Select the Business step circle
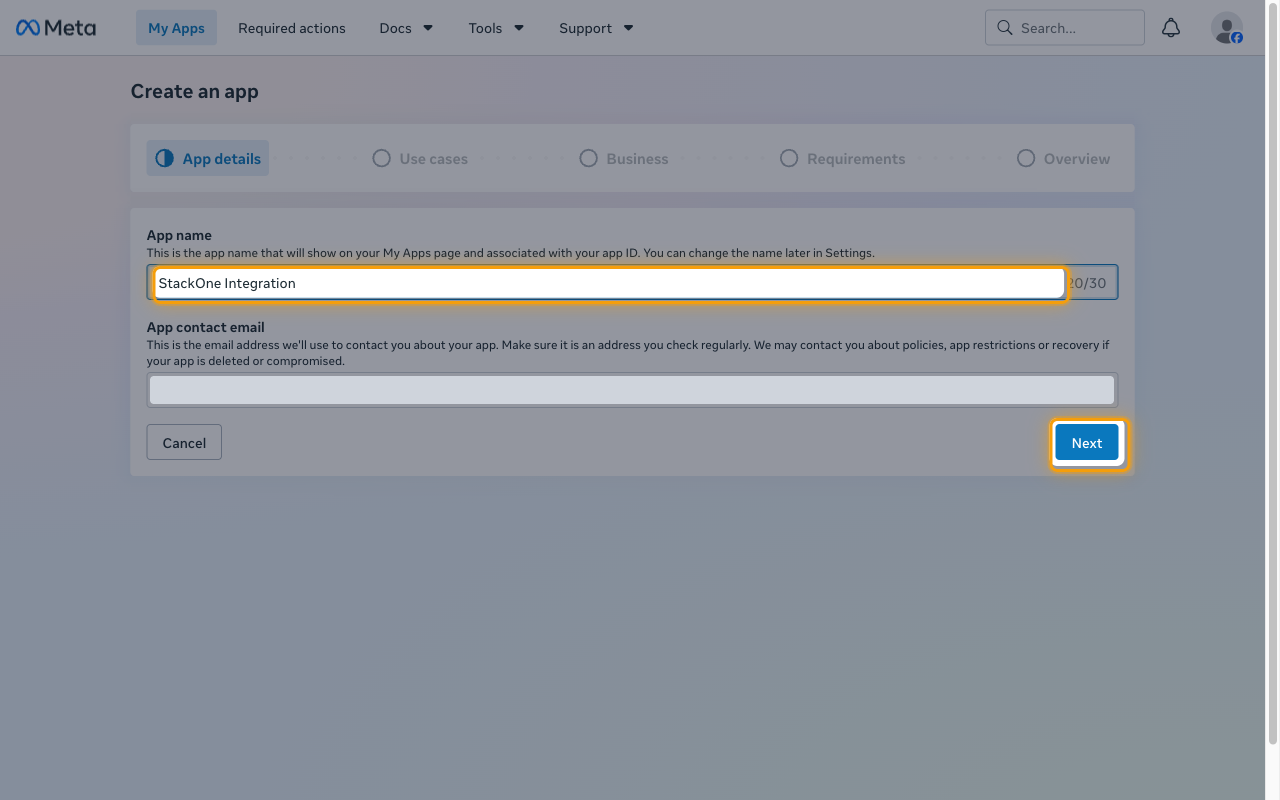 point(588,158)
